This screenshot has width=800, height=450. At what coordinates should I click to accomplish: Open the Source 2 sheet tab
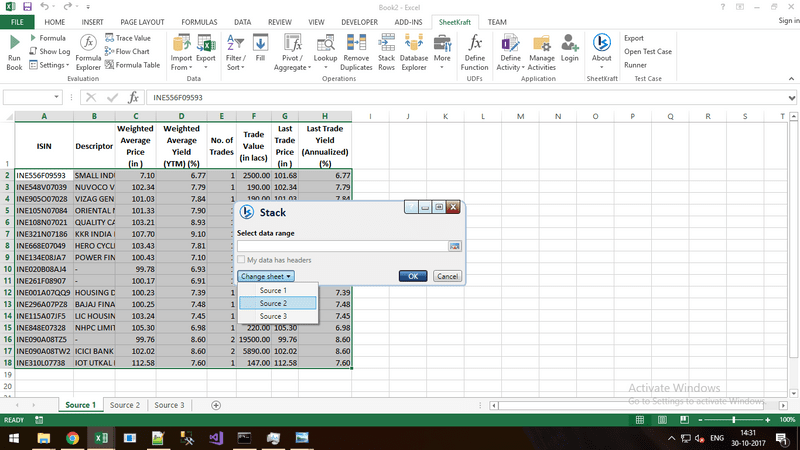124,405
